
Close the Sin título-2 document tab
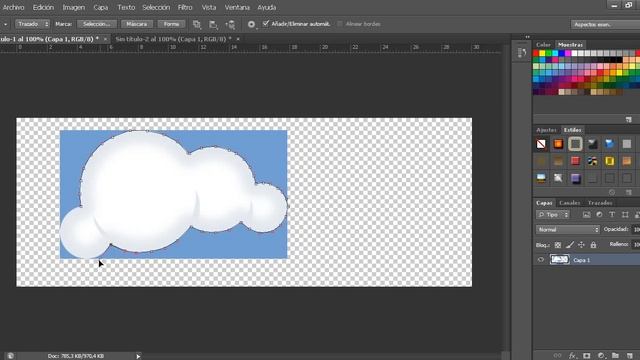pos(238,39)
